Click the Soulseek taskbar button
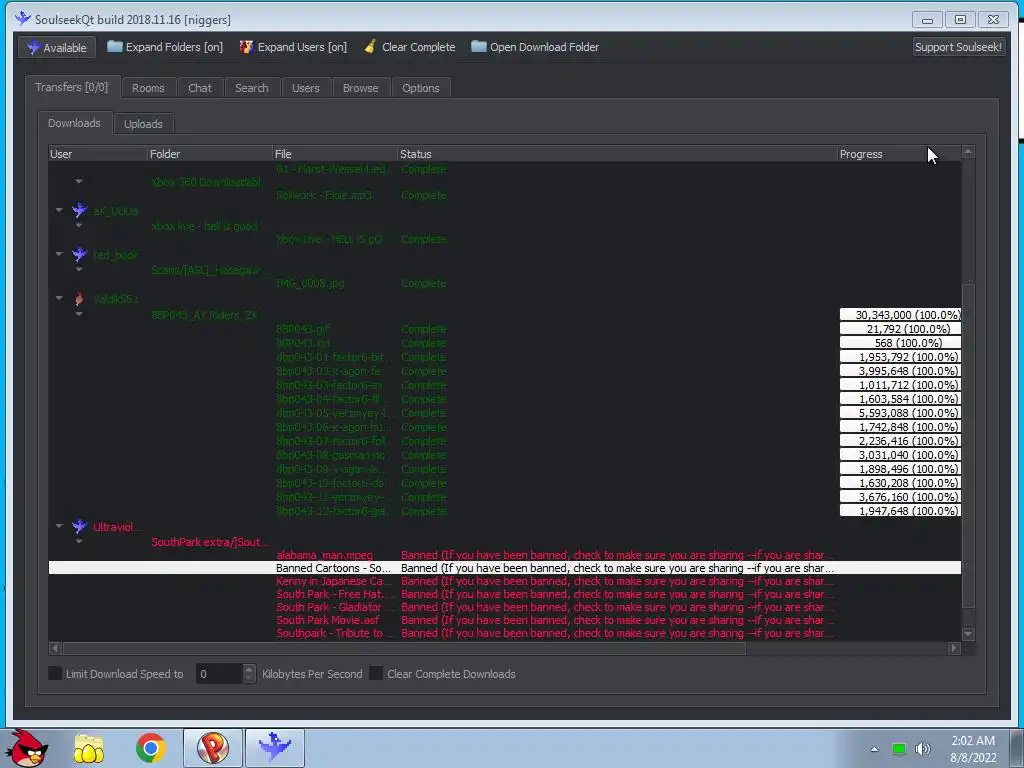1024x768 pixels. (x=274, y=748)
